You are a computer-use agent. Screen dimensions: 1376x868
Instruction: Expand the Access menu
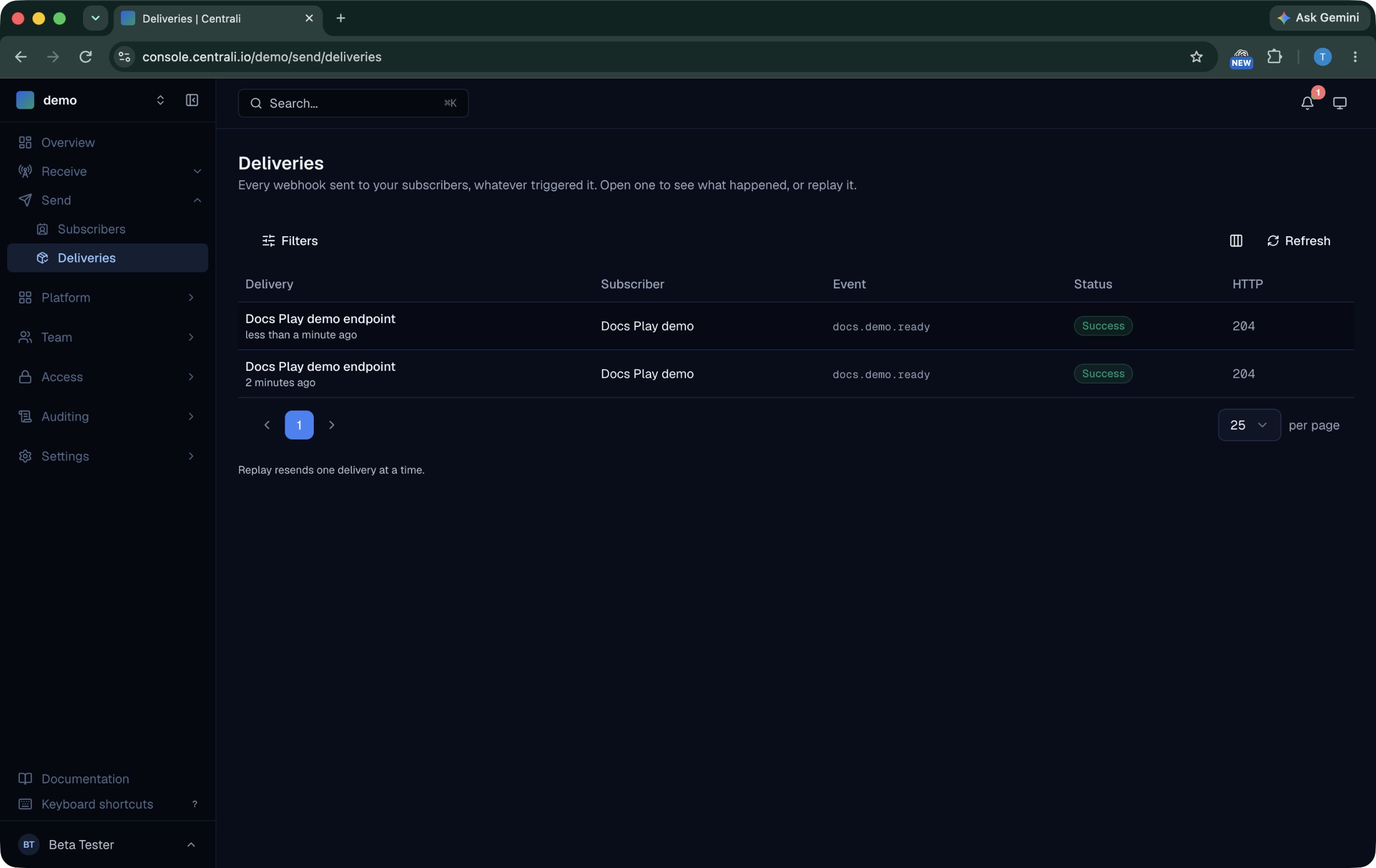pos(107,376)
